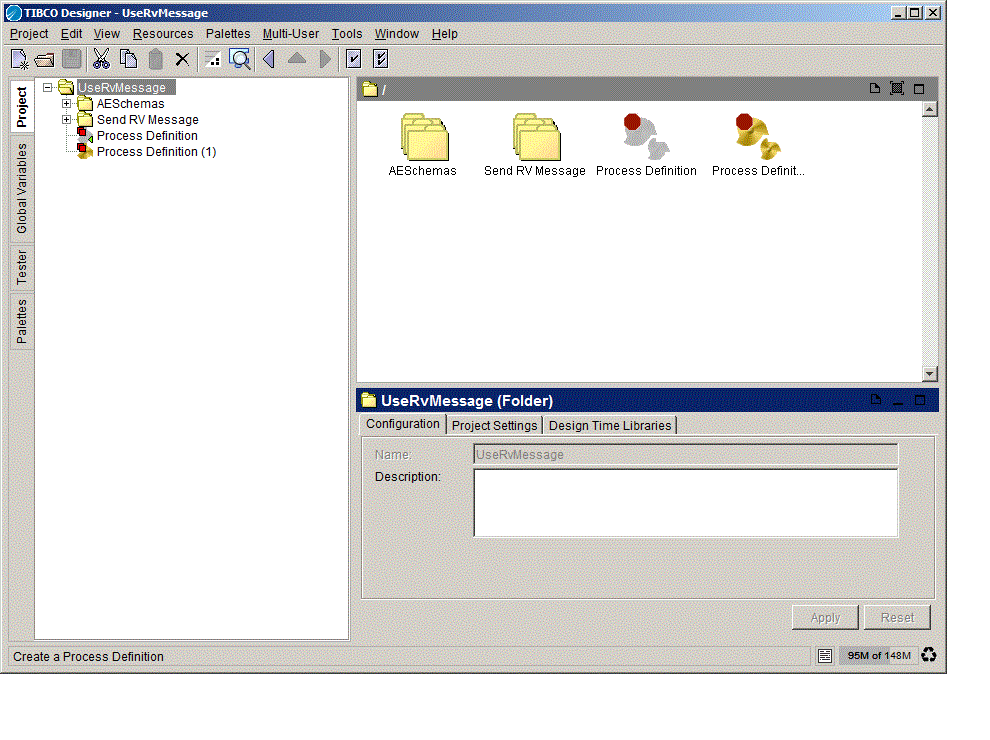
Task: Switch to the Palettes side tab
Action: [21, 321]
